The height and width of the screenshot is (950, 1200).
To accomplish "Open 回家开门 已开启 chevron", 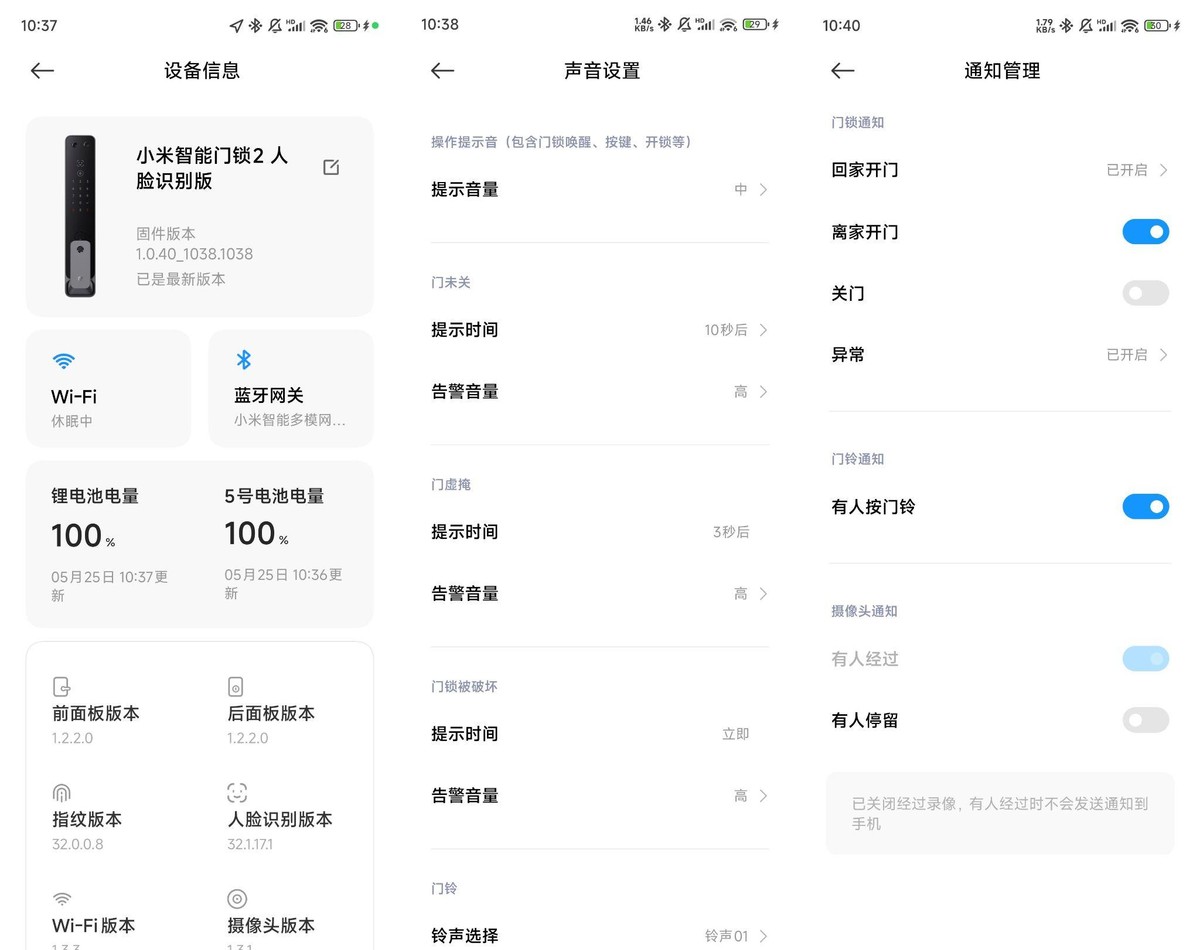I will [1164, 170].
